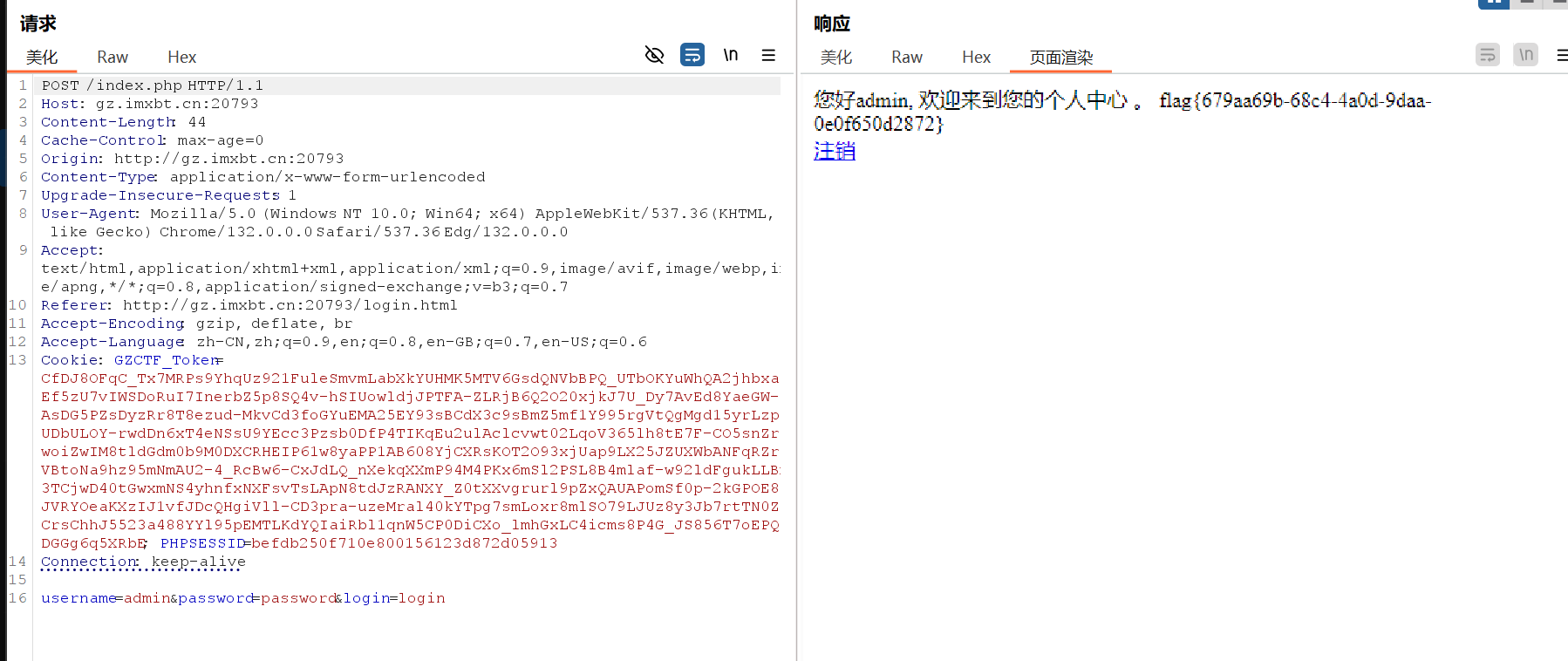Turn off word wrap highlighting in request view
1568x661 pixels.
pyautogui.click(x=692, y=54)
